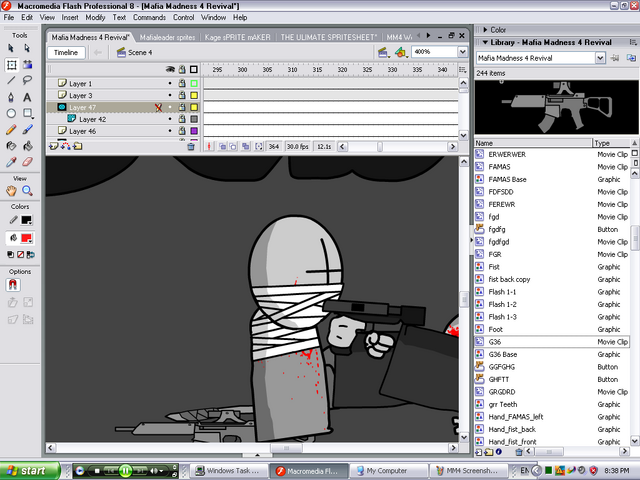Switch to THE ULIMATE SPRITESHEET tab
640x480 pixels.
[329, 37]
